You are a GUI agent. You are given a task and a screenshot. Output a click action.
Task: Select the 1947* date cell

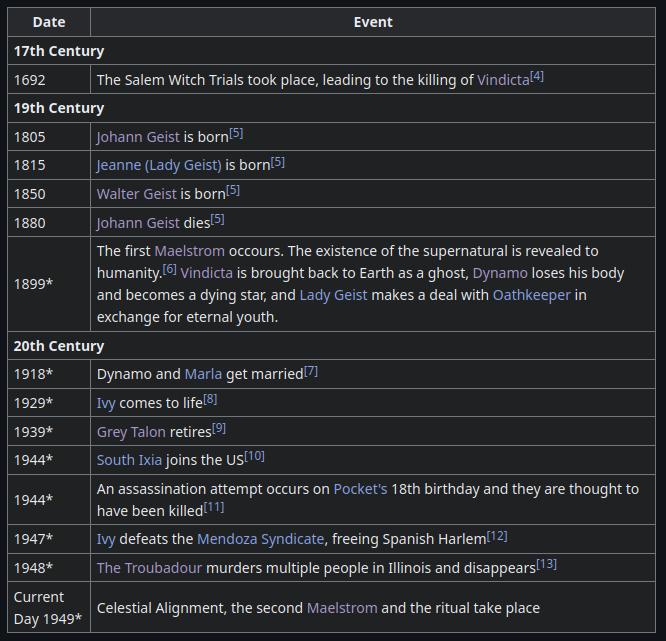point(49,539)
